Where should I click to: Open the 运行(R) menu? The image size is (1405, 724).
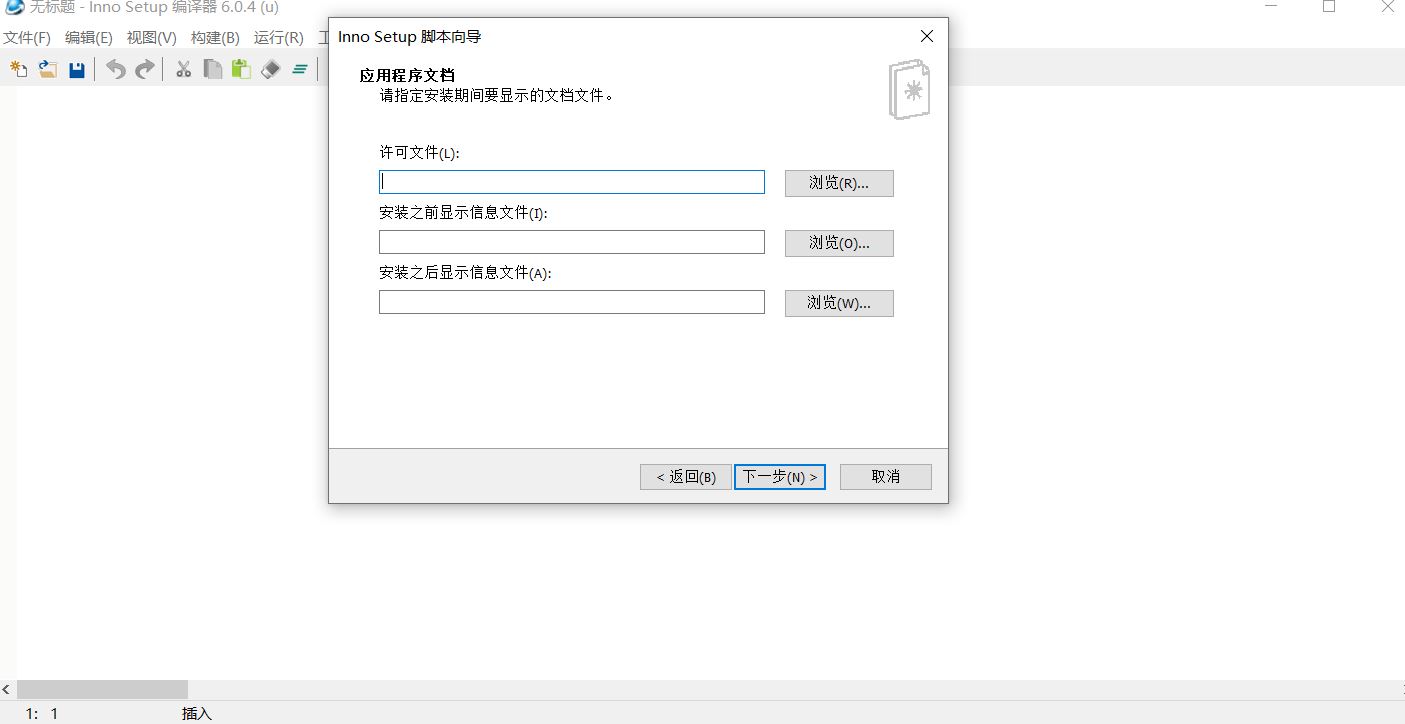click(x=278, y=38)
